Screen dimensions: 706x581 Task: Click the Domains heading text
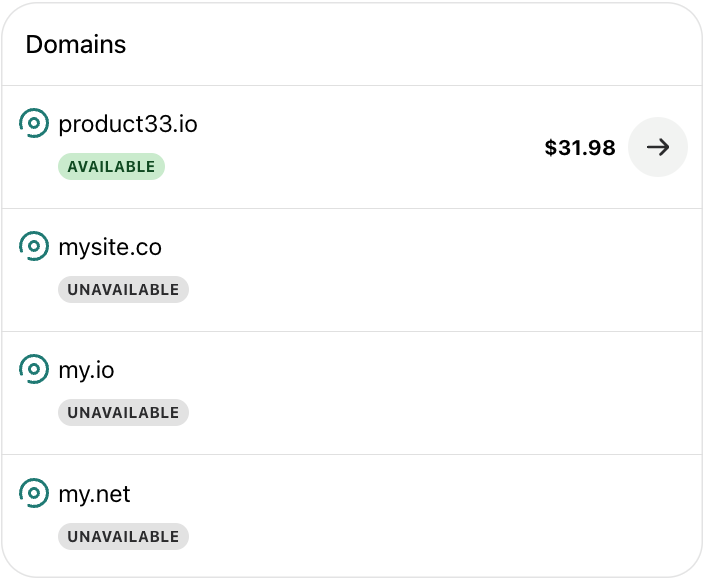(76, 45)
